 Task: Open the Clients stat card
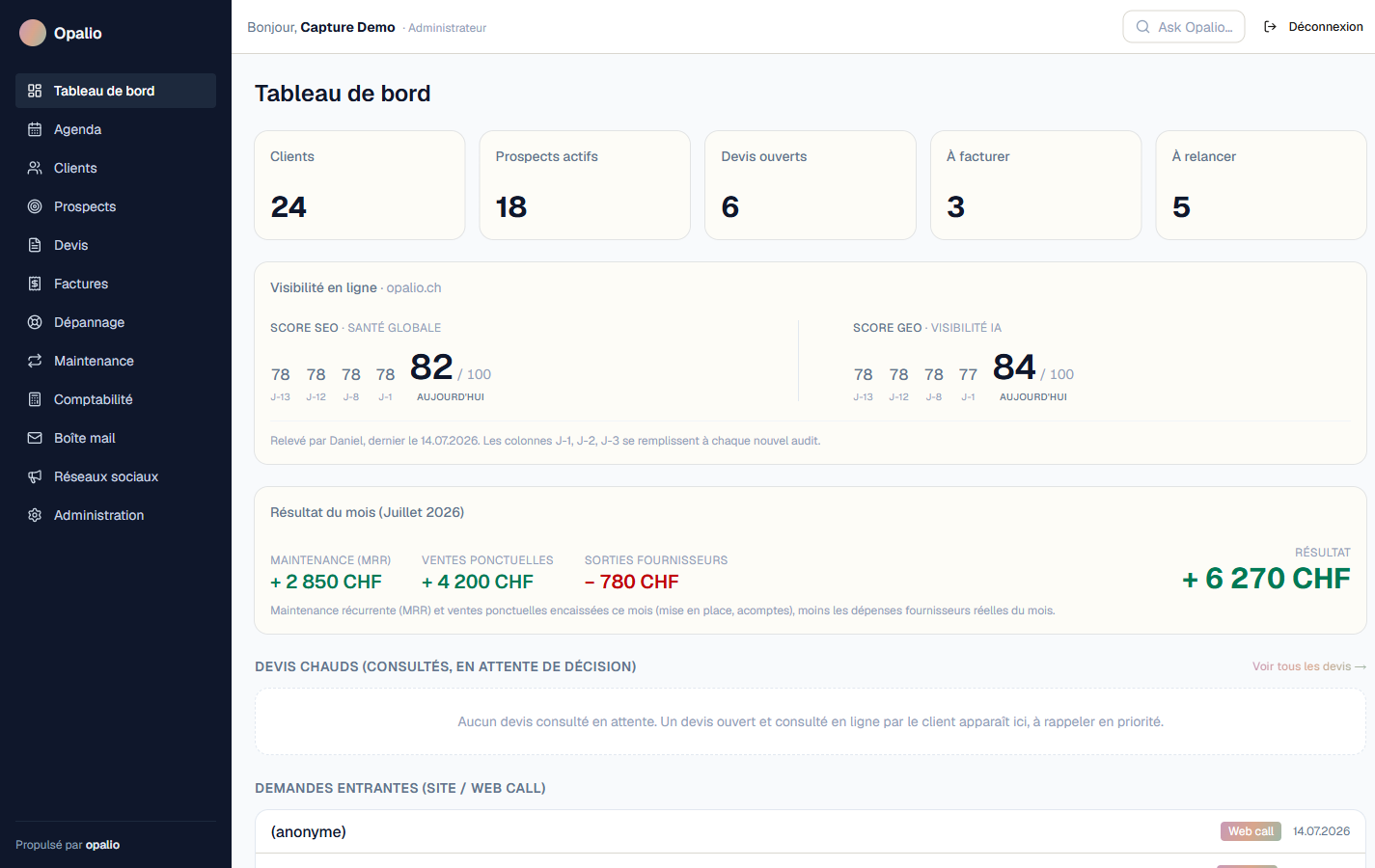click(x=360, y=185)
